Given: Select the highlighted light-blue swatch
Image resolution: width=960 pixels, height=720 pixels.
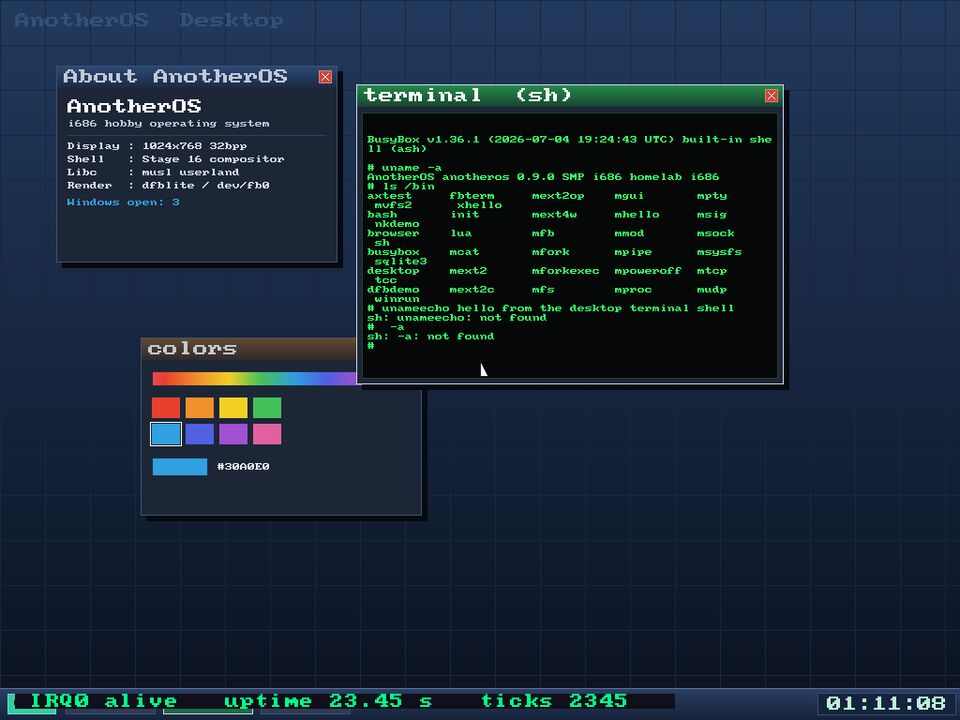Looking at the screenshot, I should click(x=166, y=434).
